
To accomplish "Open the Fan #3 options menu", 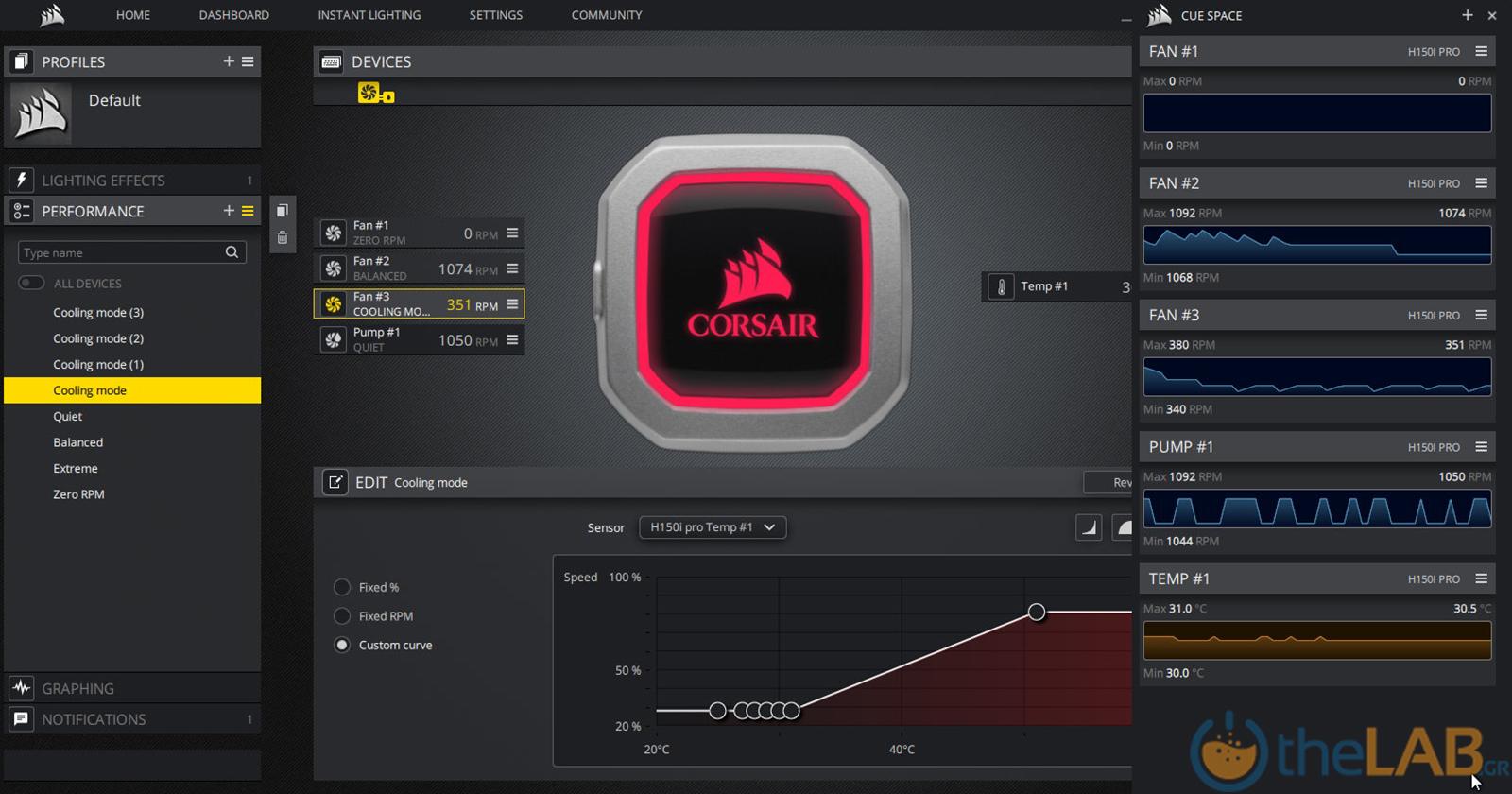I will tap(512, 304).
